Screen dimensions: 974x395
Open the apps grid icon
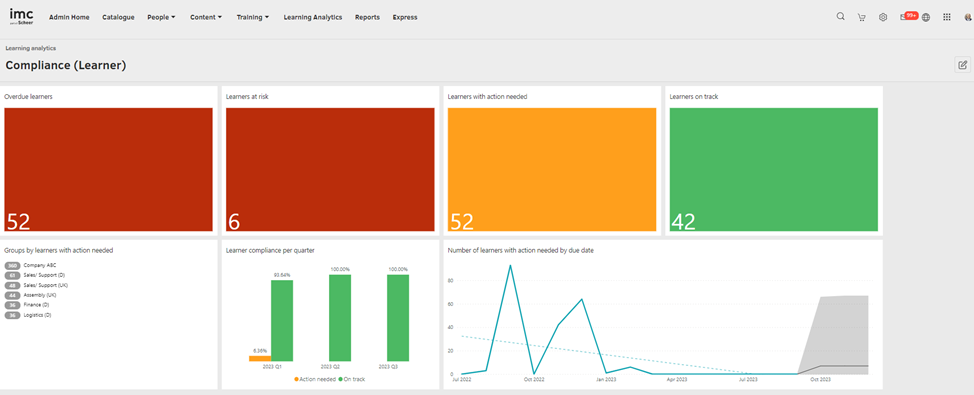pos(947,17)
